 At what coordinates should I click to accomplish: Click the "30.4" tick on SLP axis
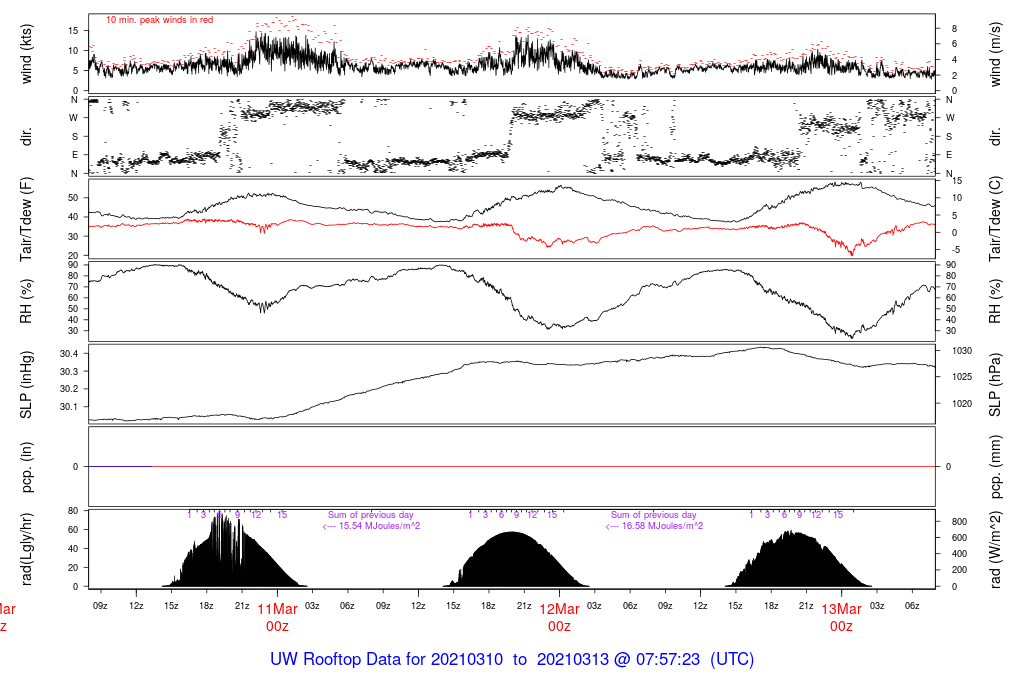[69, 354]
